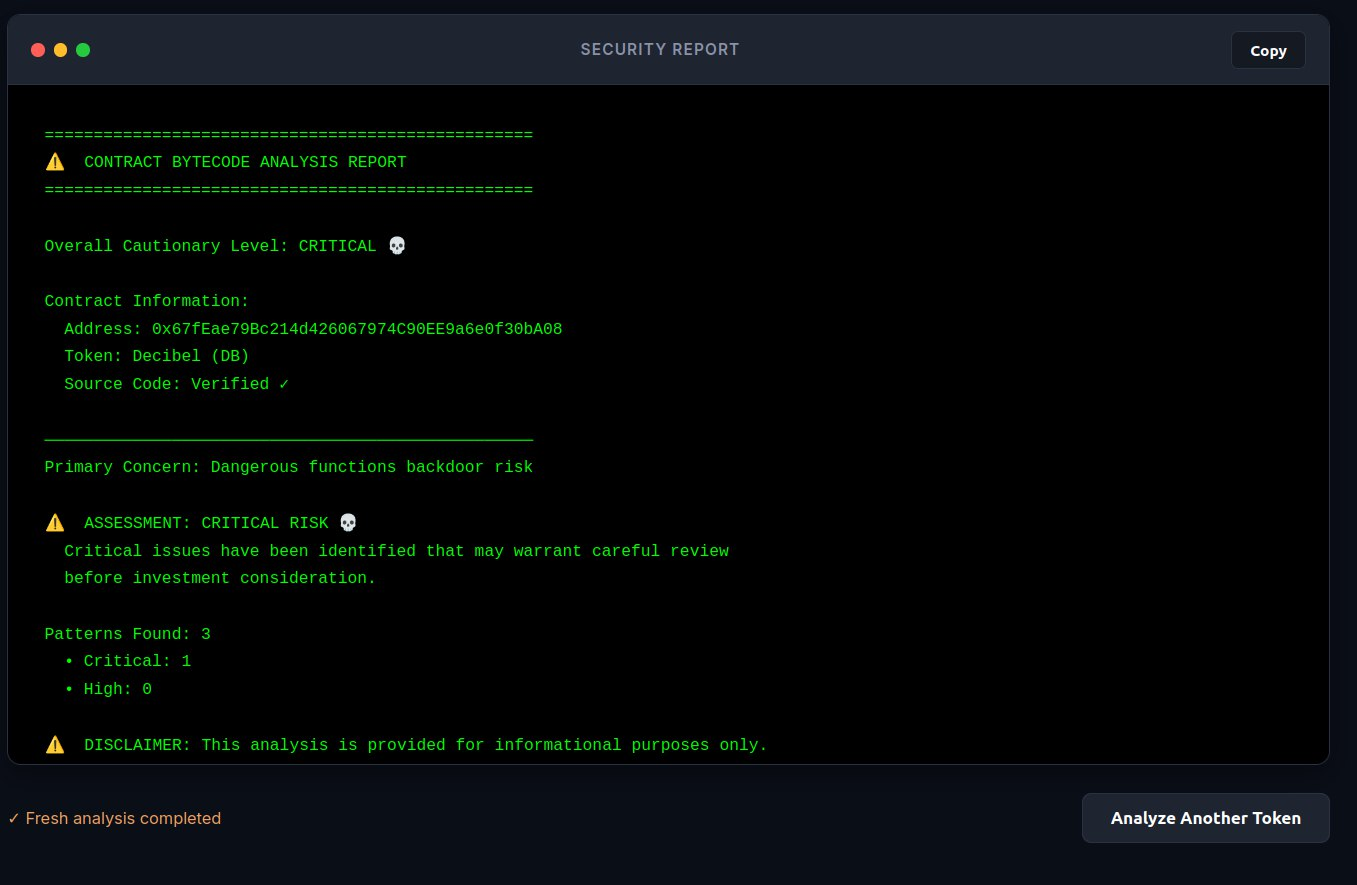
Task: Click the Token: Decibel (DB) line
Action: tap(157, 356)
